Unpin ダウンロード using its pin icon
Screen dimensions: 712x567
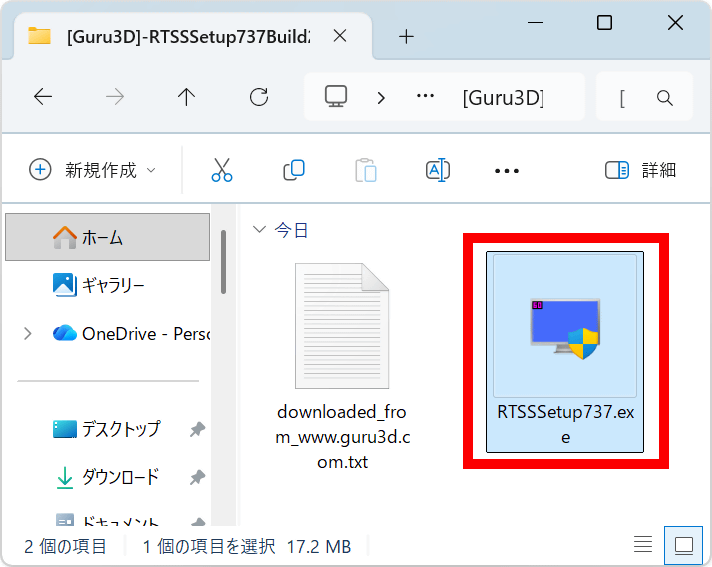pos(198,477)
